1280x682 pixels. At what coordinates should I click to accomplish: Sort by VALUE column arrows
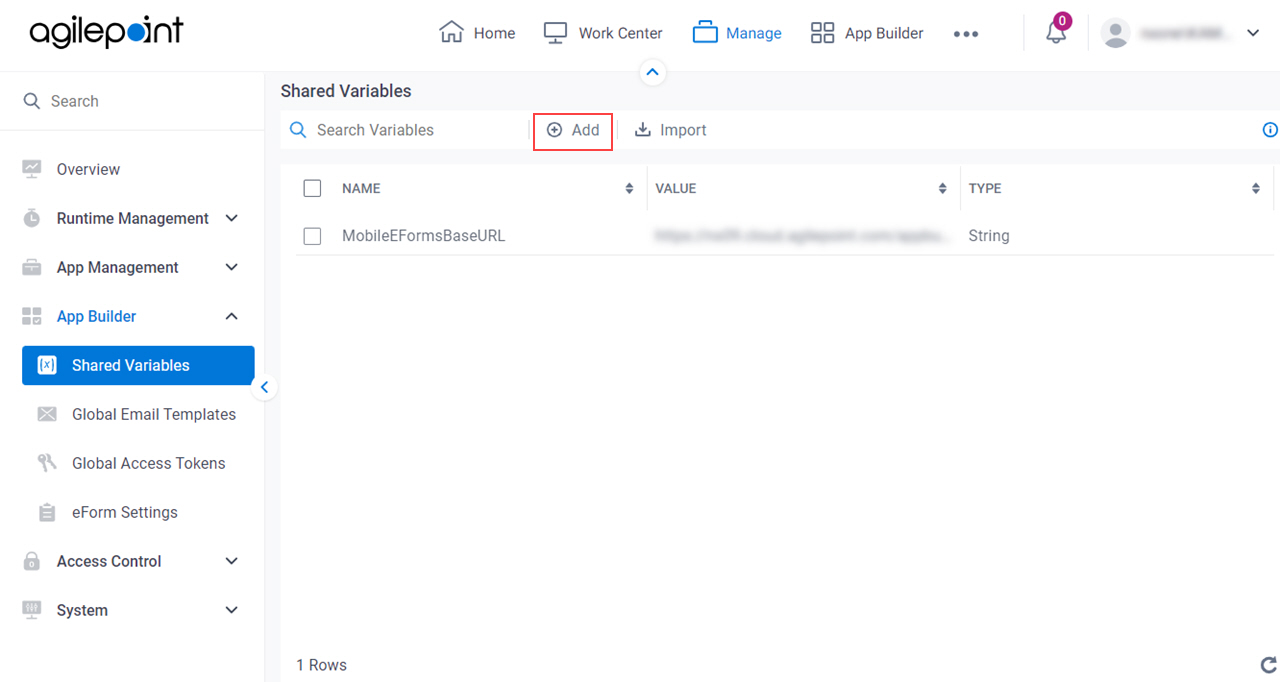point(942,188)
